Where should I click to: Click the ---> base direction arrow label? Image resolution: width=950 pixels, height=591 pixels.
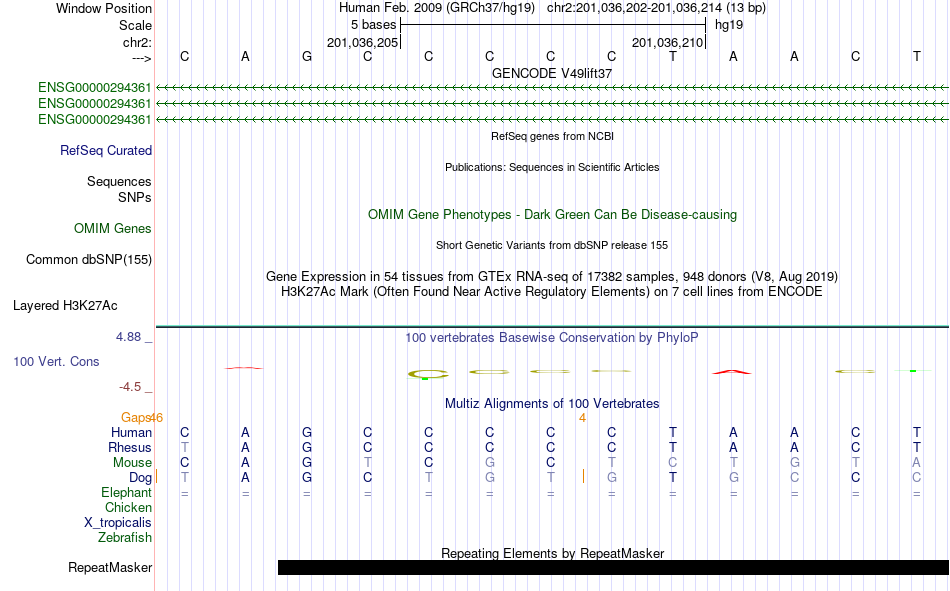[x=141, y=58]
